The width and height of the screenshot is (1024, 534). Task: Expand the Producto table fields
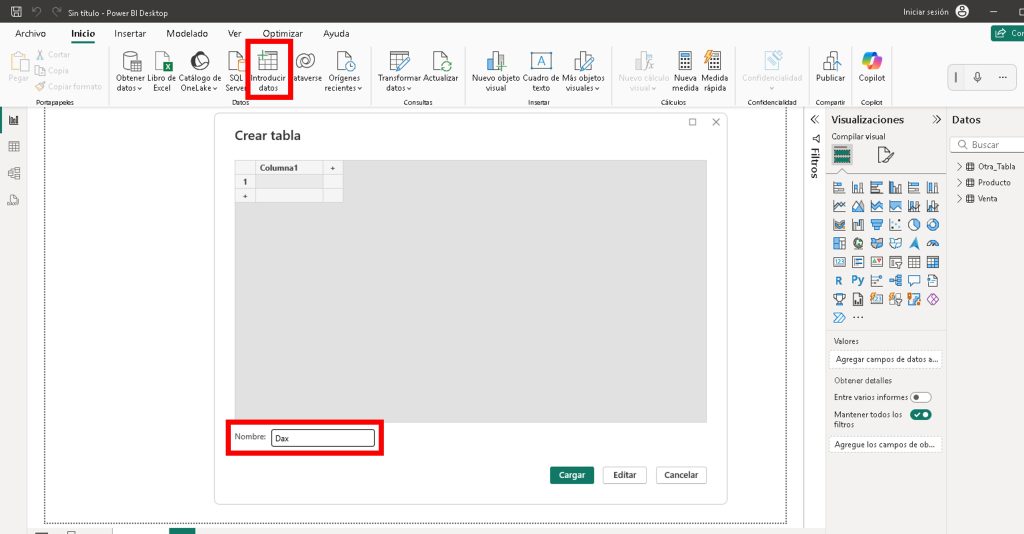coord(959,183)
